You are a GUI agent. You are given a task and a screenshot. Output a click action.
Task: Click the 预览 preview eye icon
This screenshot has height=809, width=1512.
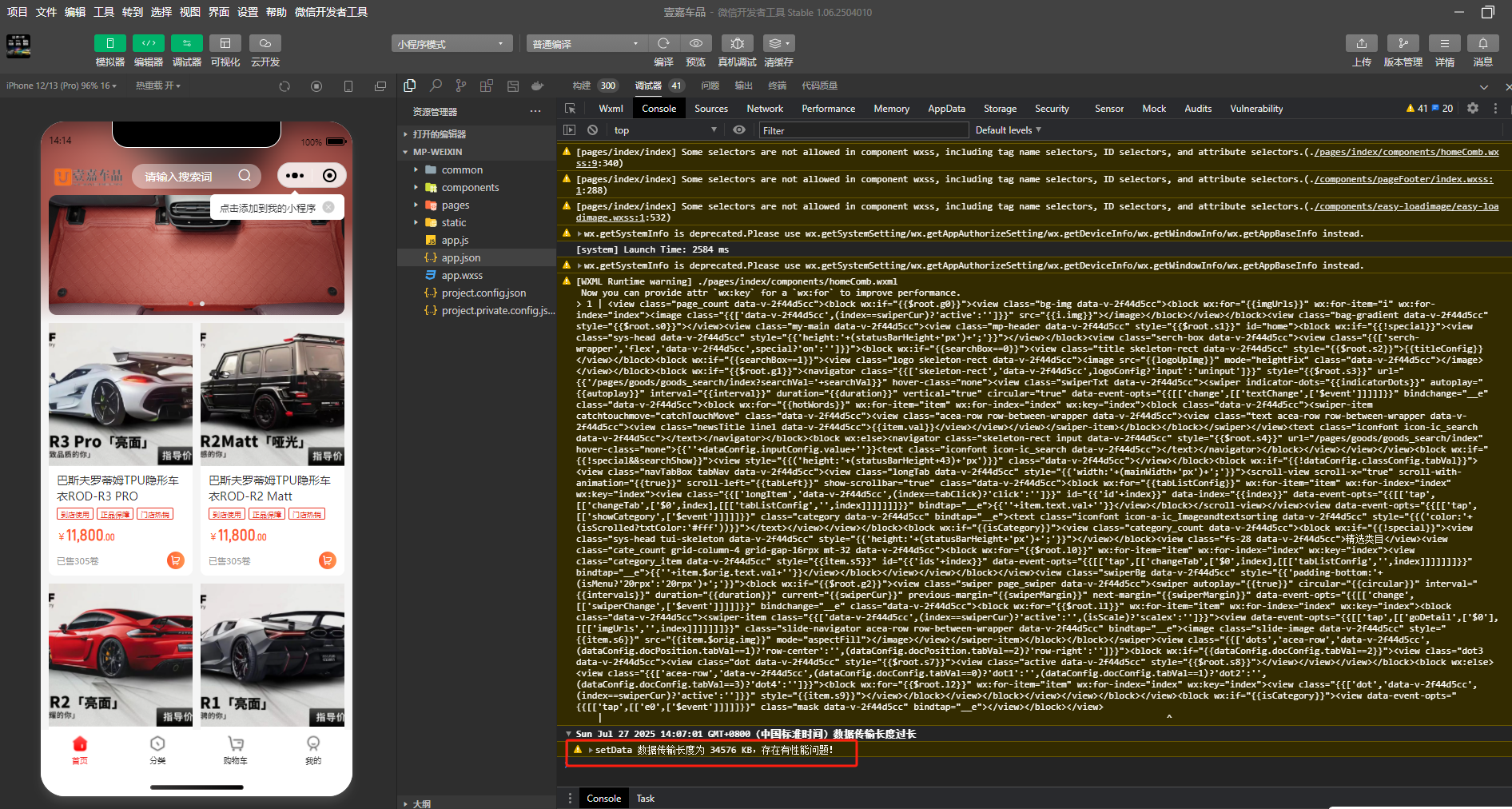[696, 43]
